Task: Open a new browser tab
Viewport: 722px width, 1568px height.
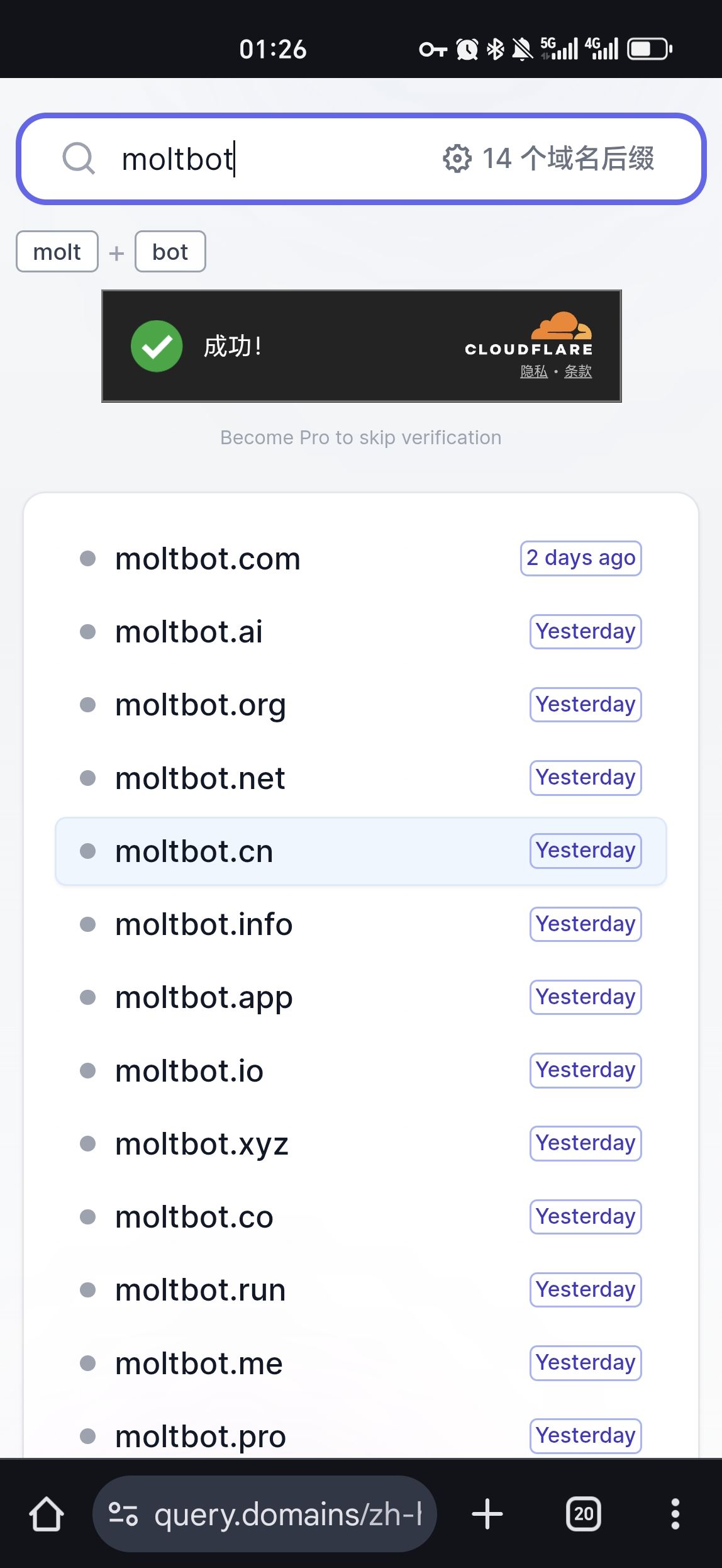Action: coord(487,1513)
